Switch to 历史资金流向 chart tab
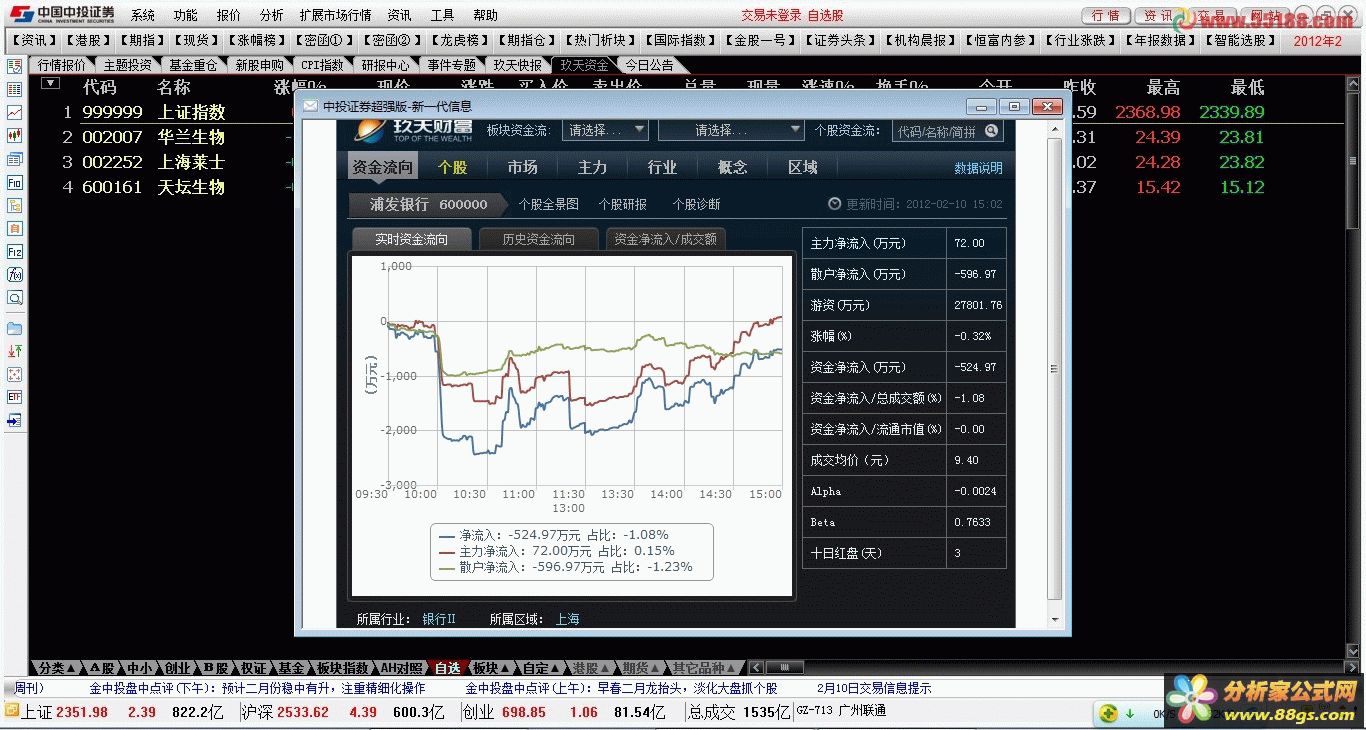Screen dimensions: 1366x730 [x=538, y=240]
